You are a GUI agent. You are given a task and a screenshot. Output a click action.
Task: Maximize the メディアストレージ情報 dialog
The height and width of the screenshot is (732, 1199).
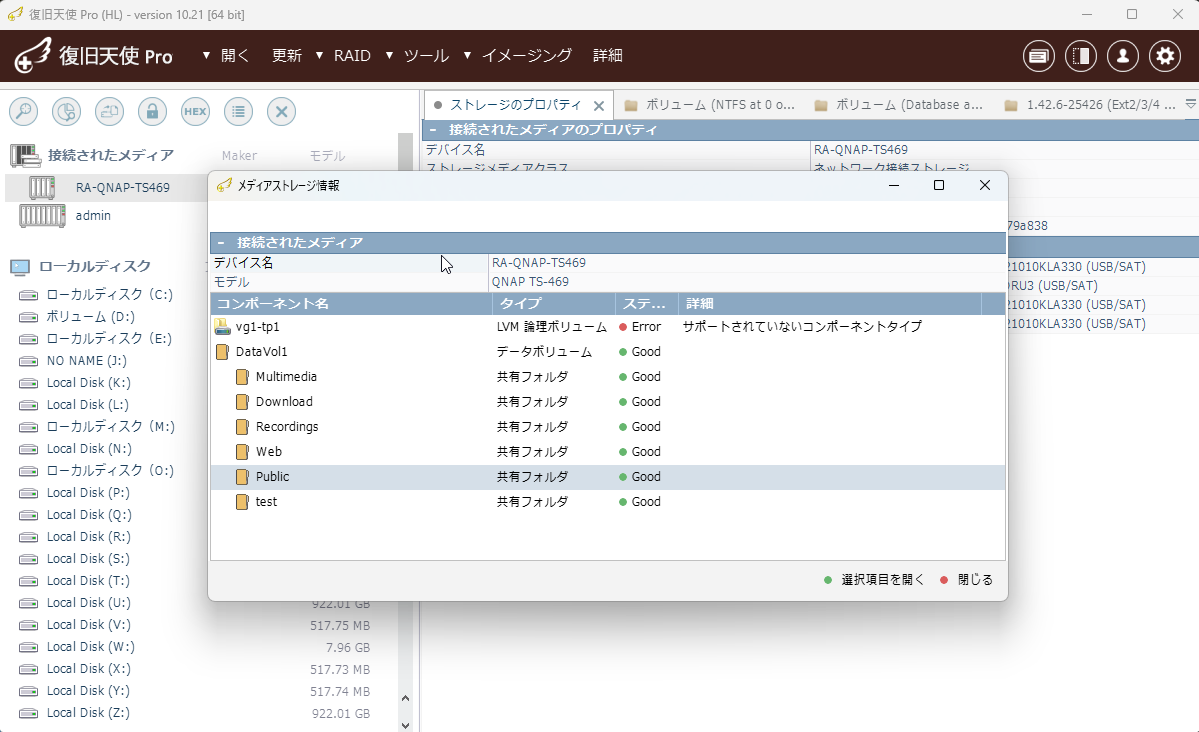click(x=939, y=185)
